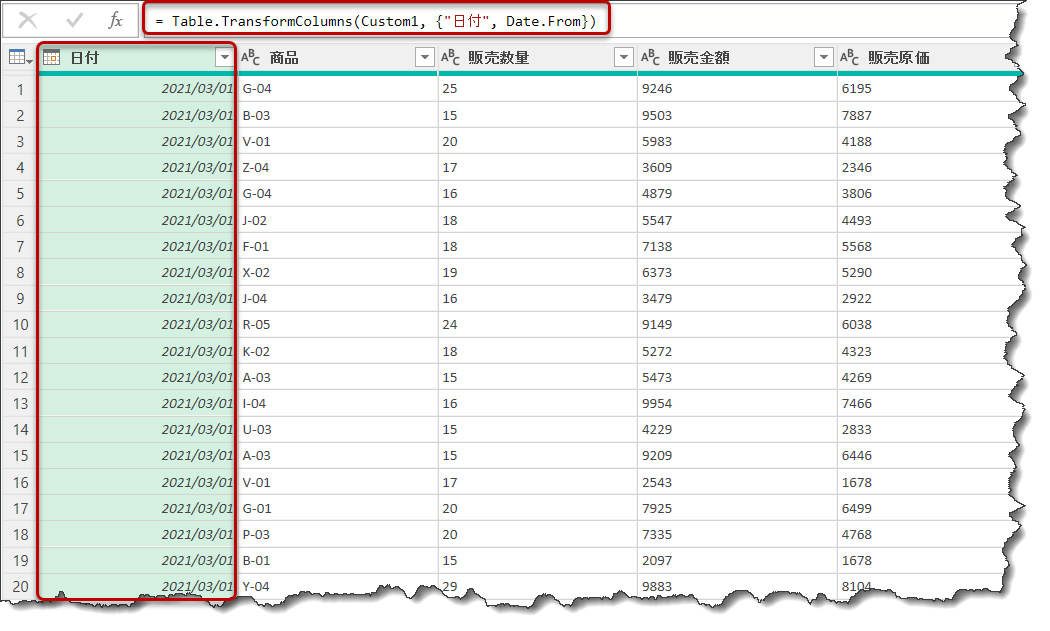Select row number 15
This screenshot has width=1050, height=631.
(x=20, y=456)
